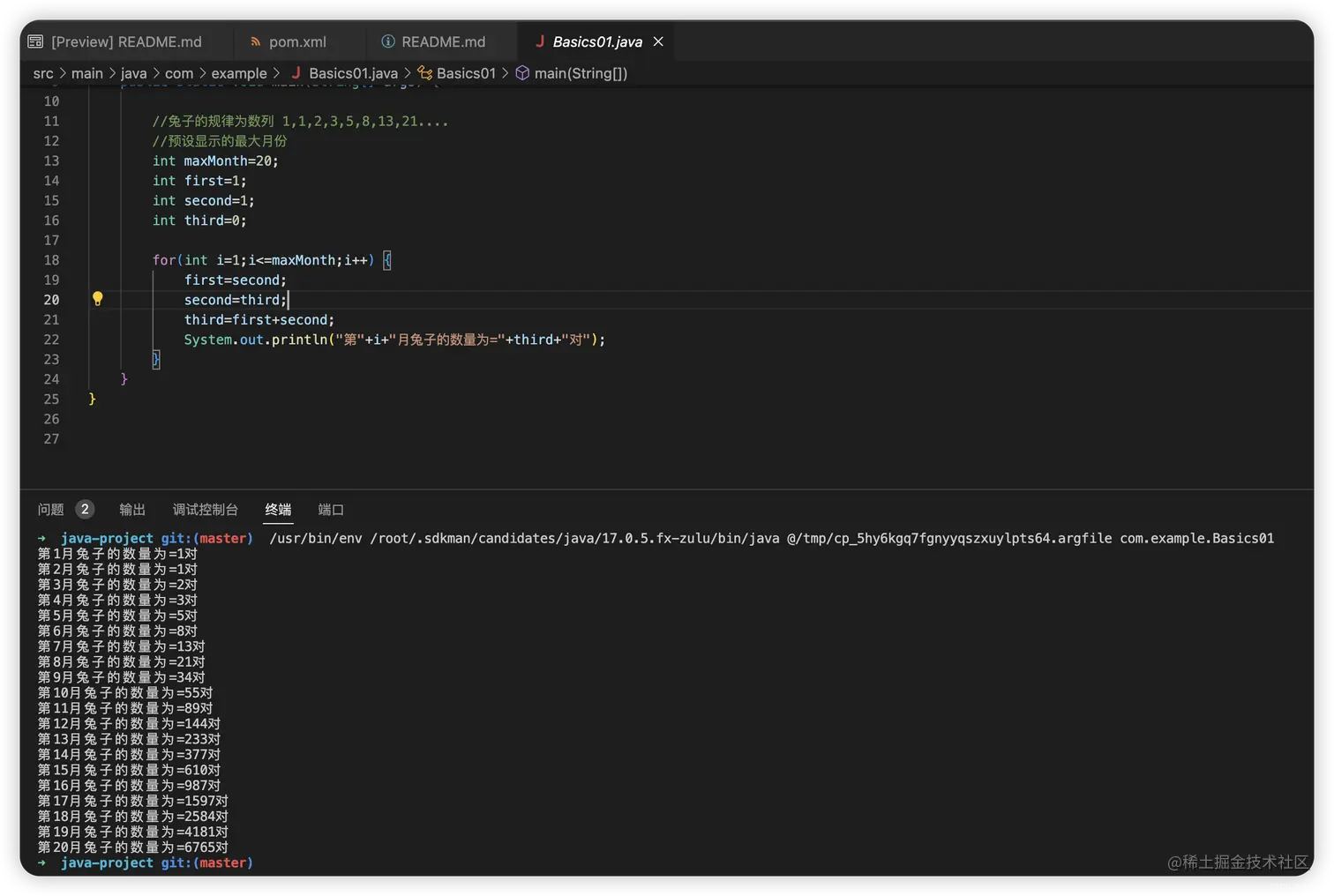Image resolution: width=1334 pixels, height=896 pixels.
Task: Click the last terminal prompt 'java-project git:(master)'
Action: click(x=156, y=862)
